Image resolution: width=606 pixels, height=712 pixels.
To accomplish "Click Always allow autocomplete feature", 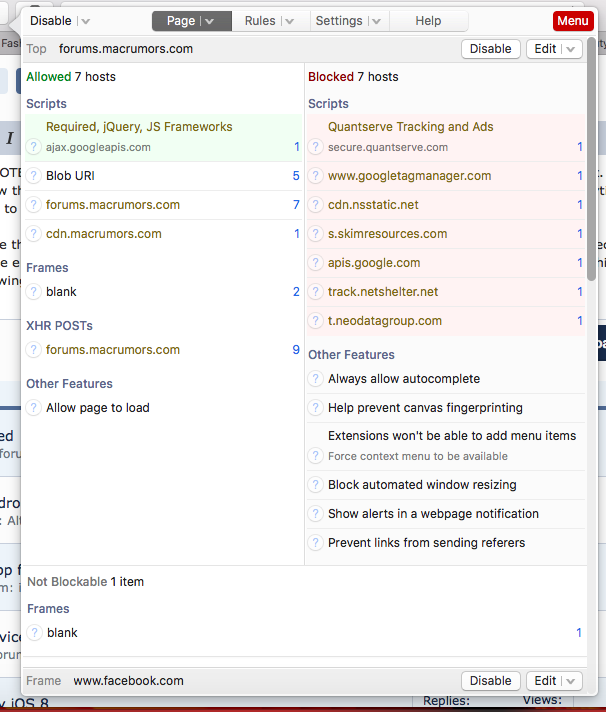I will pyautogui.click(x=446, y=379).
